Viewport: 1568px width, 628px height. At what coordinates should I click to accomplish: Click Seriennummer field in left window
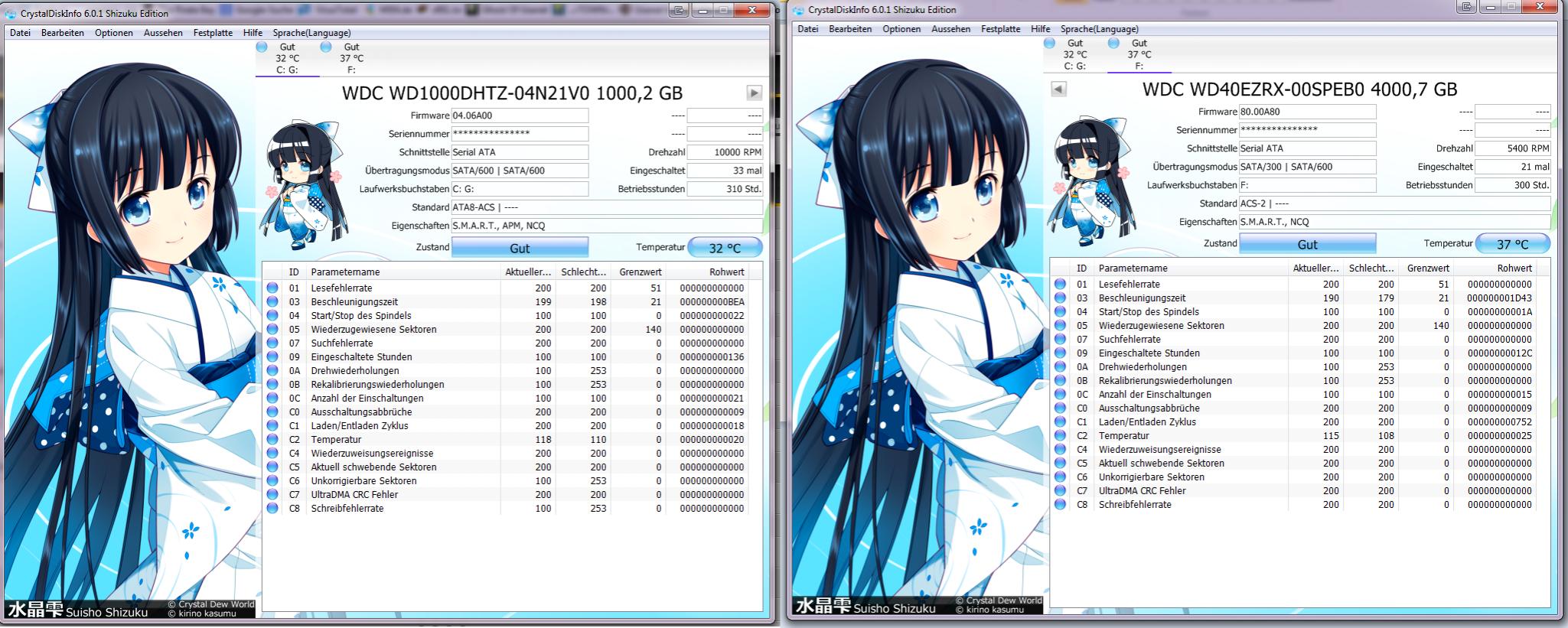(x=520, y=134)
